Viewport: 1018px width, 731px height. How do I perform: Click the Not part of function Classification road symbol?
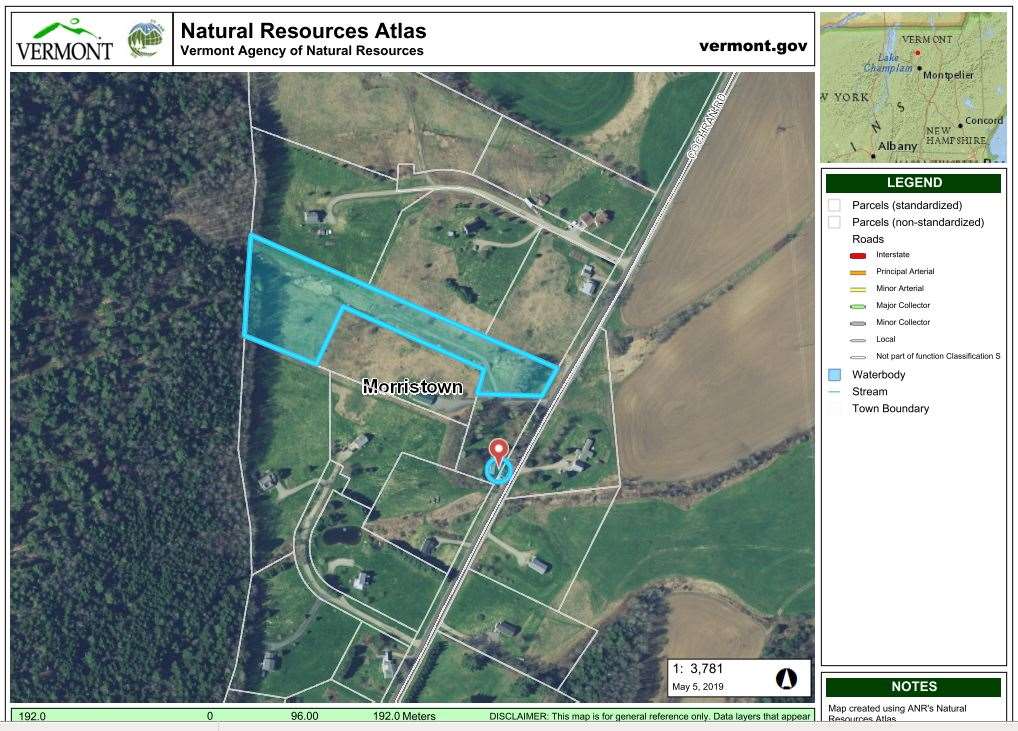pos(858,356)
